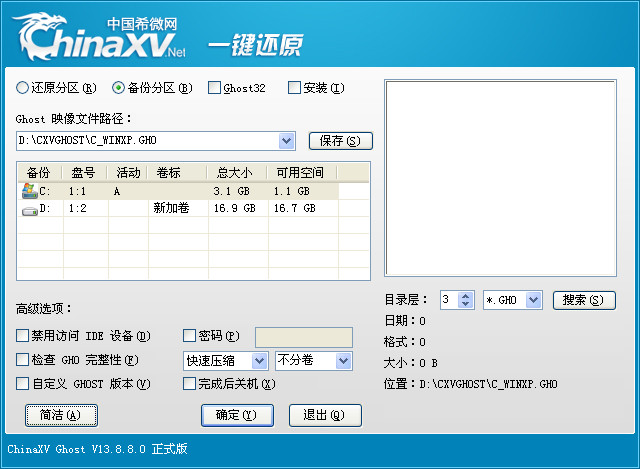Viewport: 640px width, 469px height.
Task: Click the 可用空间 column header
Action: coord(302,173)
